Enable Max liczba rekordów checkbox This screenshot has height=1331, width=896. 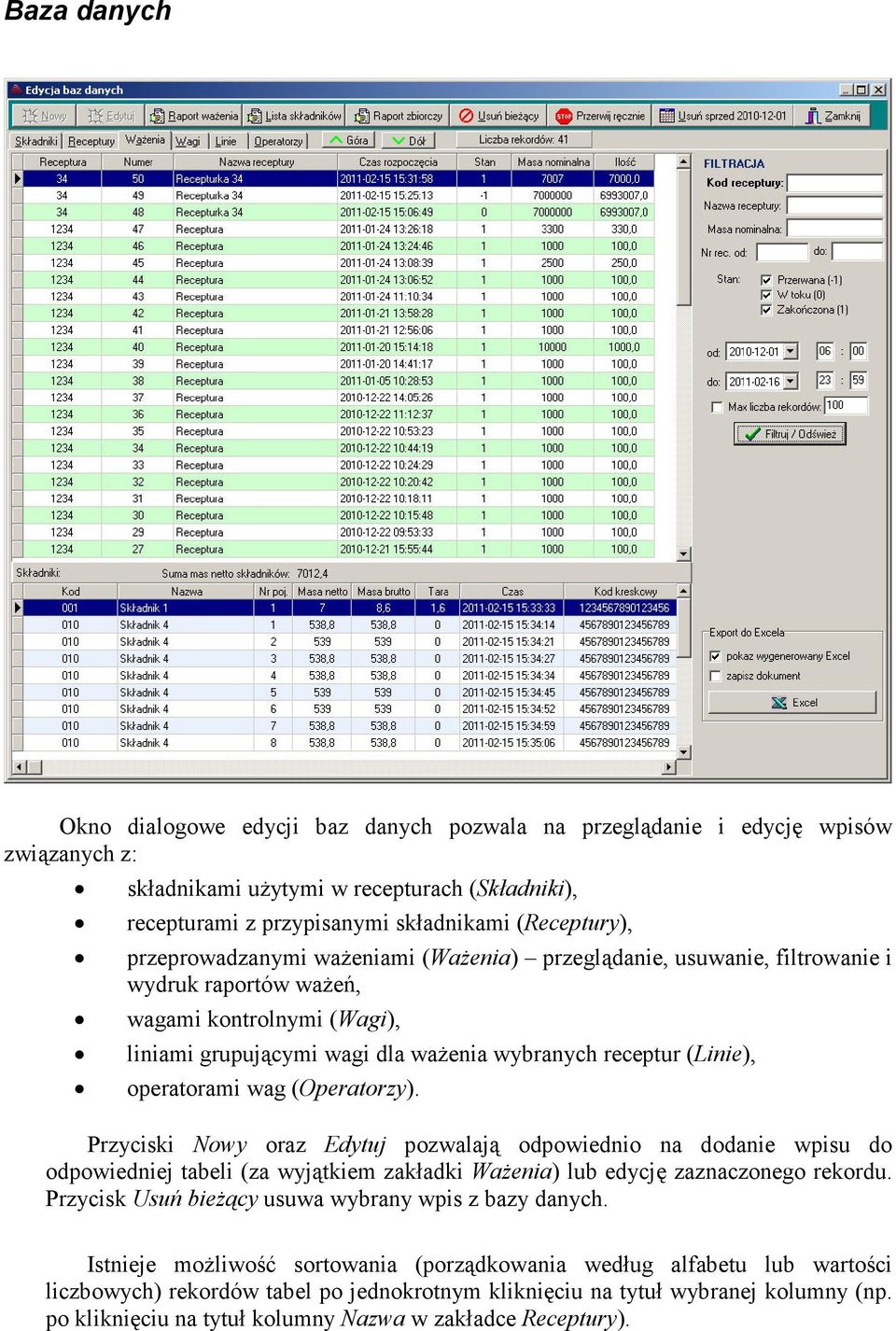point(717,406)
